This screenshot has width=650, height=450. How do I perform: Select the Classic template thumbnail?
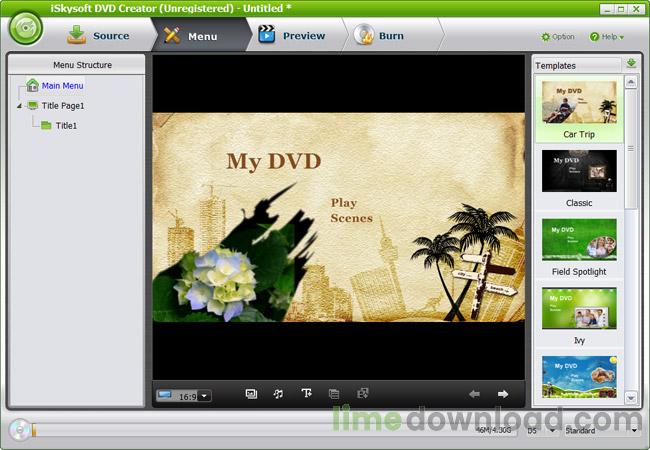pos(579,172)
